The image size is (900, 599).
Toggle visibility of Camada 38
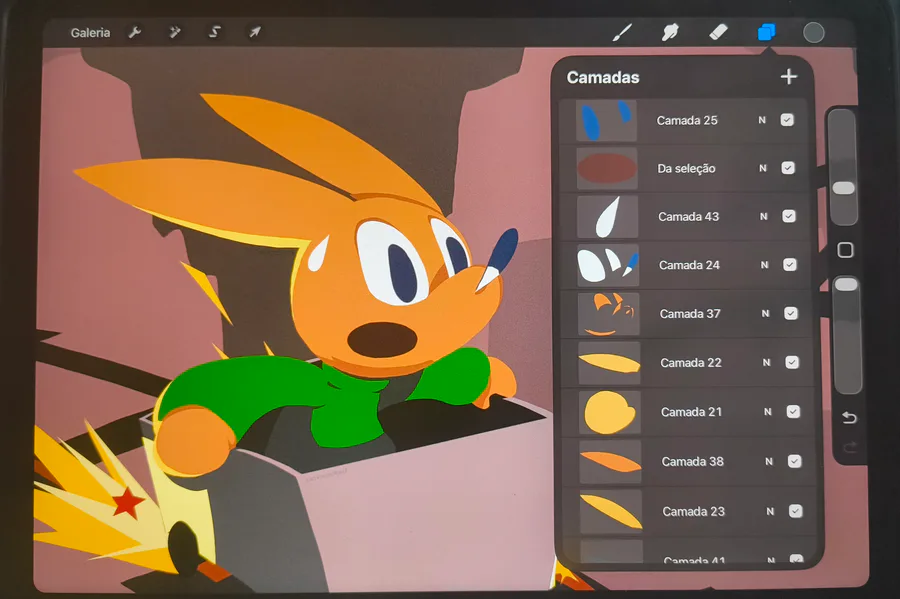pyautogui.click(x=794, y=461)
